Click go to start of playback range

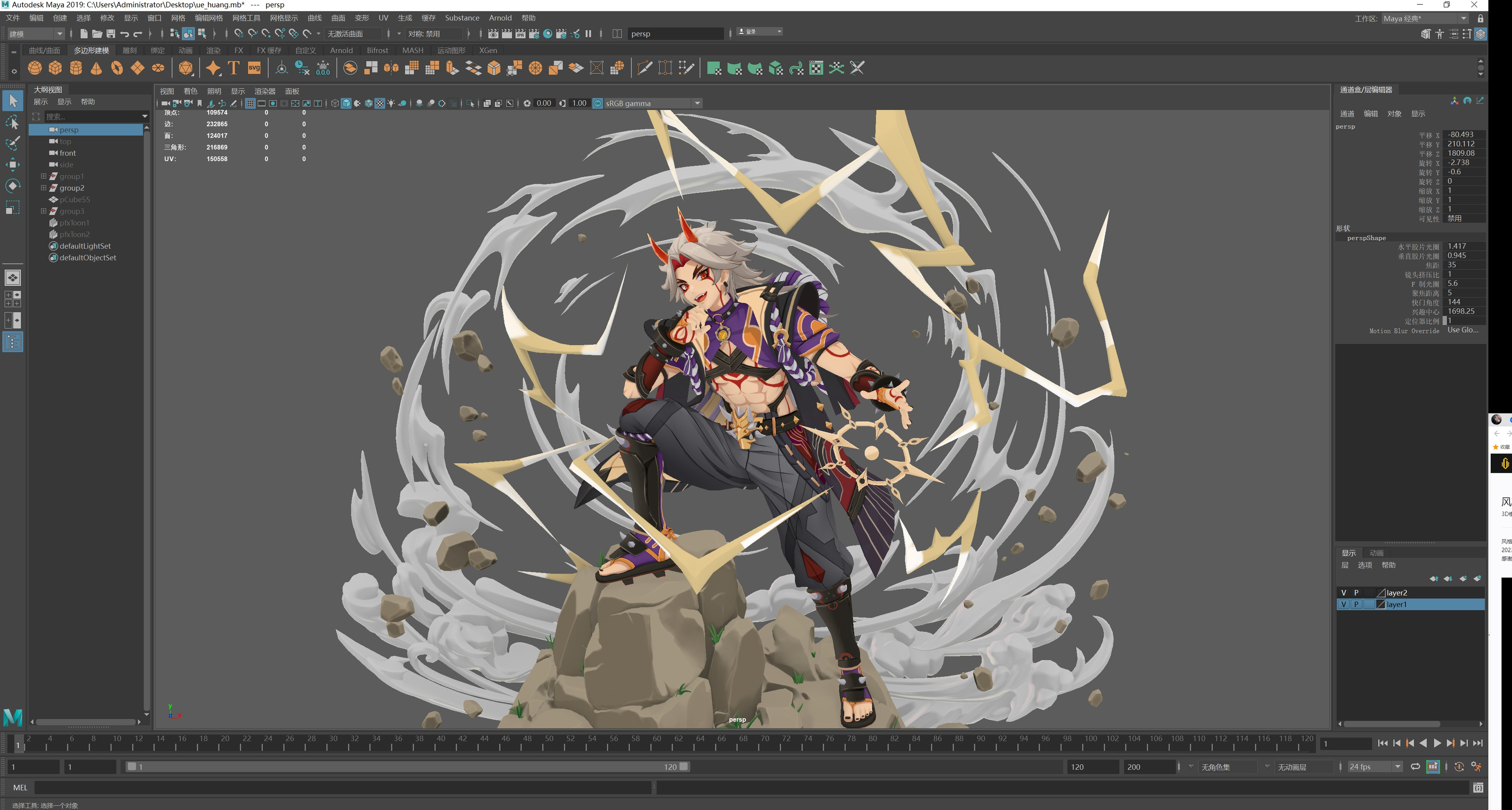[x=1383, y=743]
